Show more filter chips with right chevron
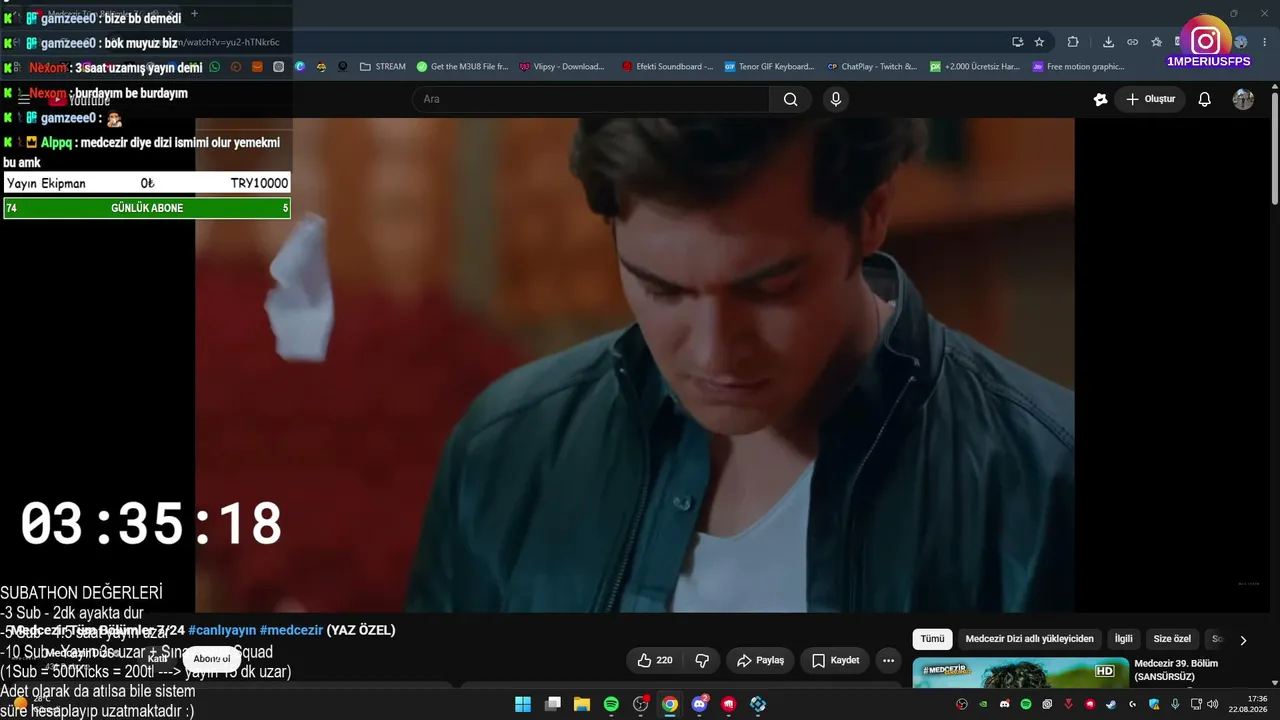The image size is (1280, 720). (x=1243, y=640)
